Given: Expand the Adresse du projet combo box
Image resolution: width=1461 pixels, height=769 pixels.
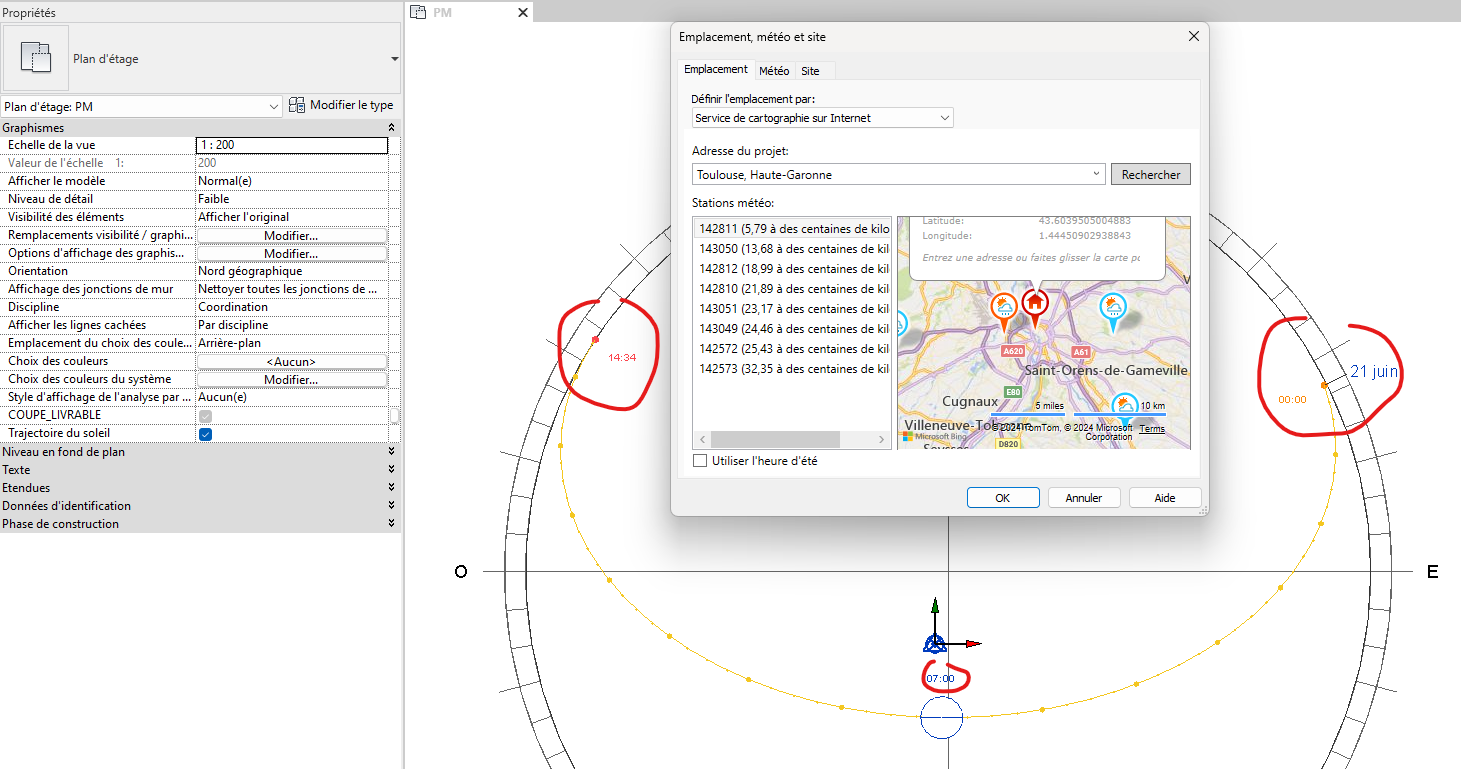Looking at the screenshot, I should pos(1095,174).
